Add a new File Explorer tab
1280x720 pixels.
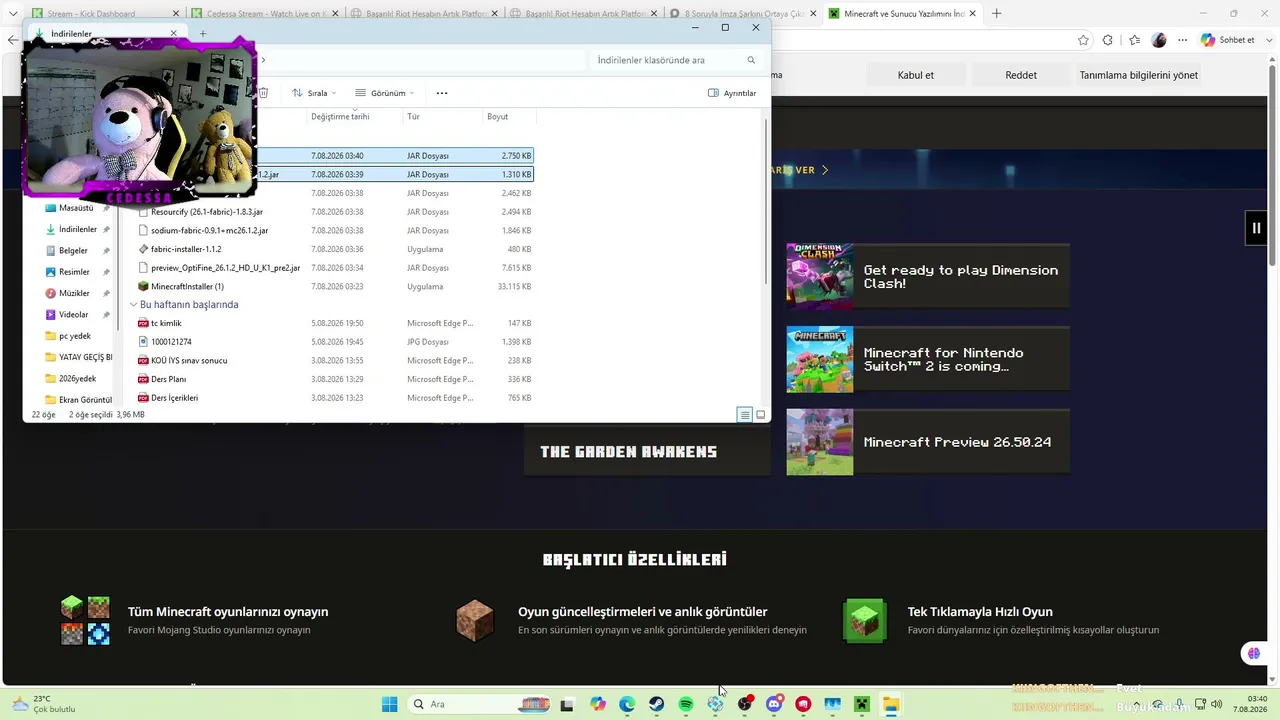click(202, 34)
